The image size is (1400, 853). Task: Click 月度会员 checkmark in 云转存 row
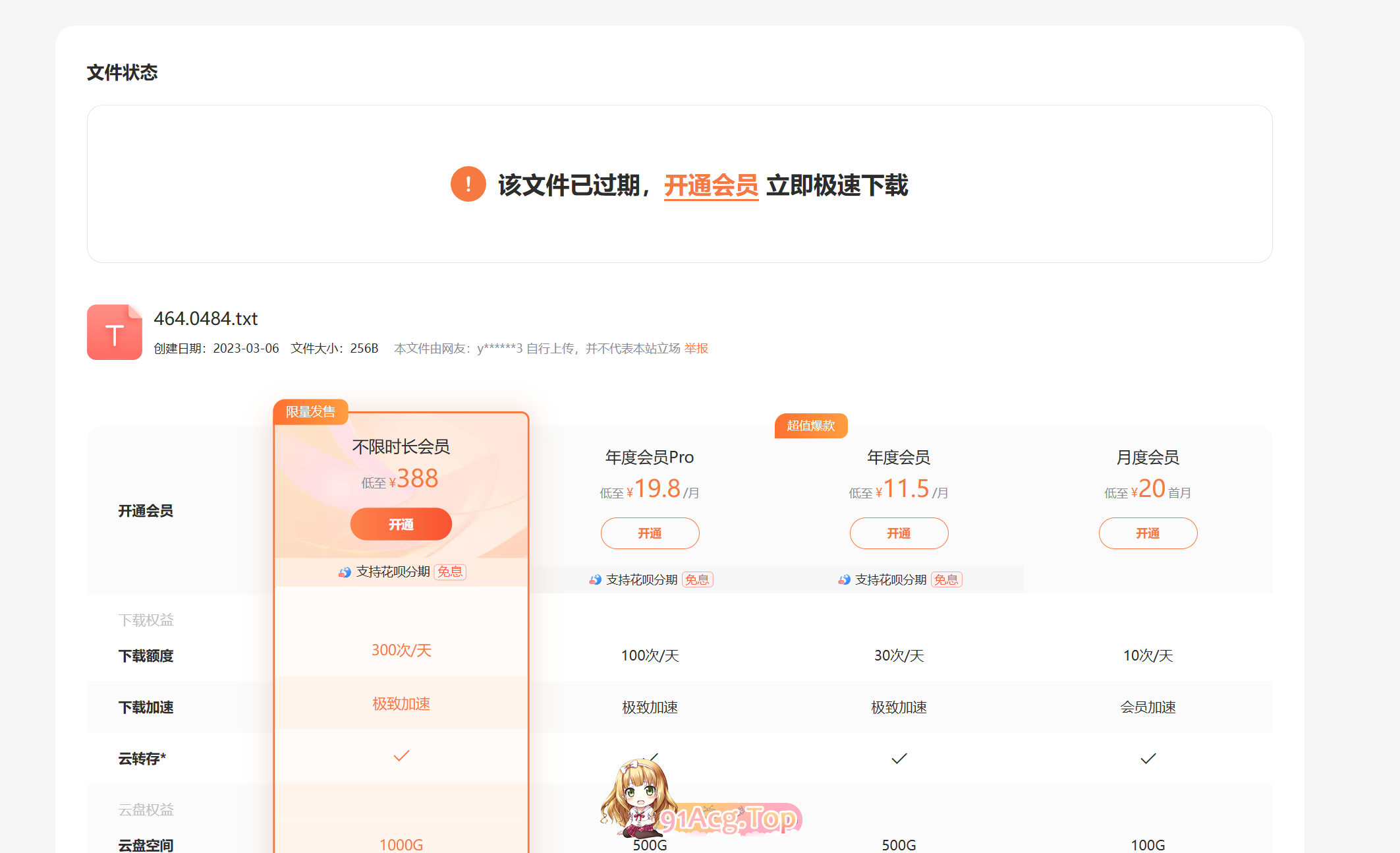pos(1148,759)
